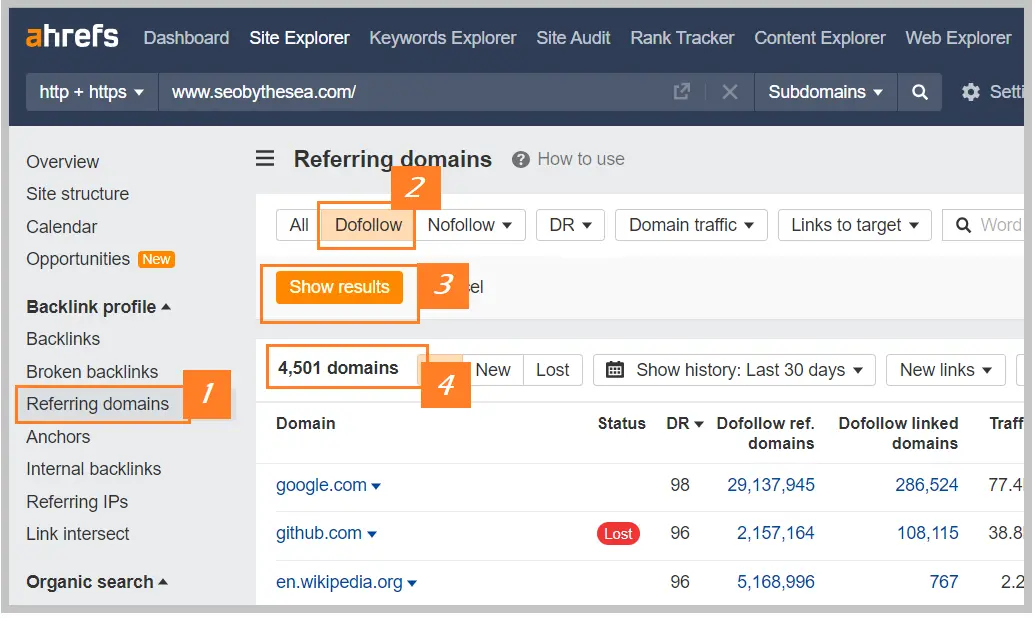Expand github.com domain dropdown arrow
Viewport: 1035px width, 618px height.
click(x=372, y=534)
